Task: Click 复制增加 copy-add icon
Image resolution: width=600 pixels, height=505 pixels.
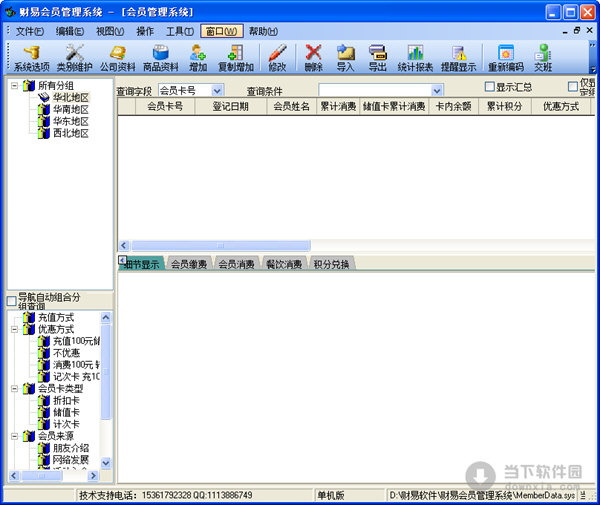Action: click(x=236, y=58)
